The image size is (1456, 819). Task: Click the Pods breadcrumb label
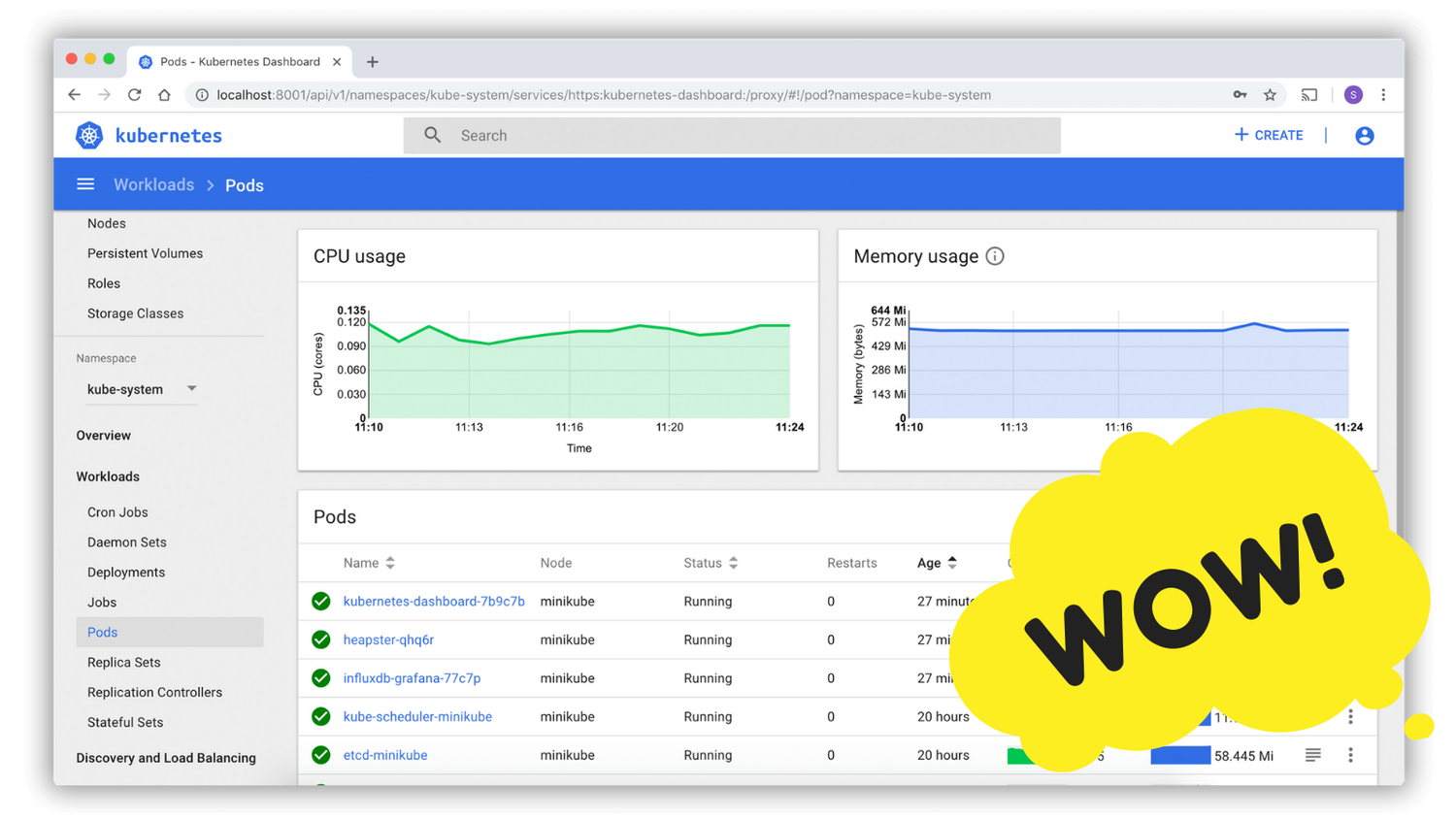pos(245,185)
